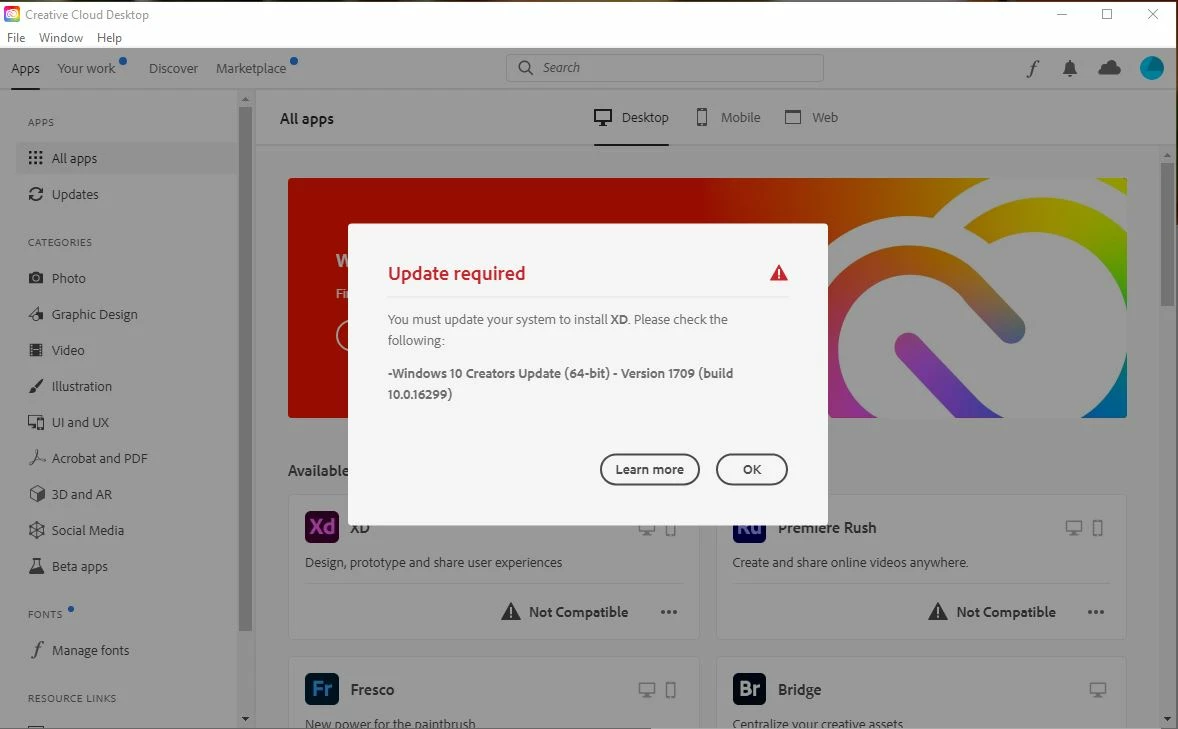Minimize the Creative Cloud Desktop window
1178x729 pixels.
click(1062, 14)
